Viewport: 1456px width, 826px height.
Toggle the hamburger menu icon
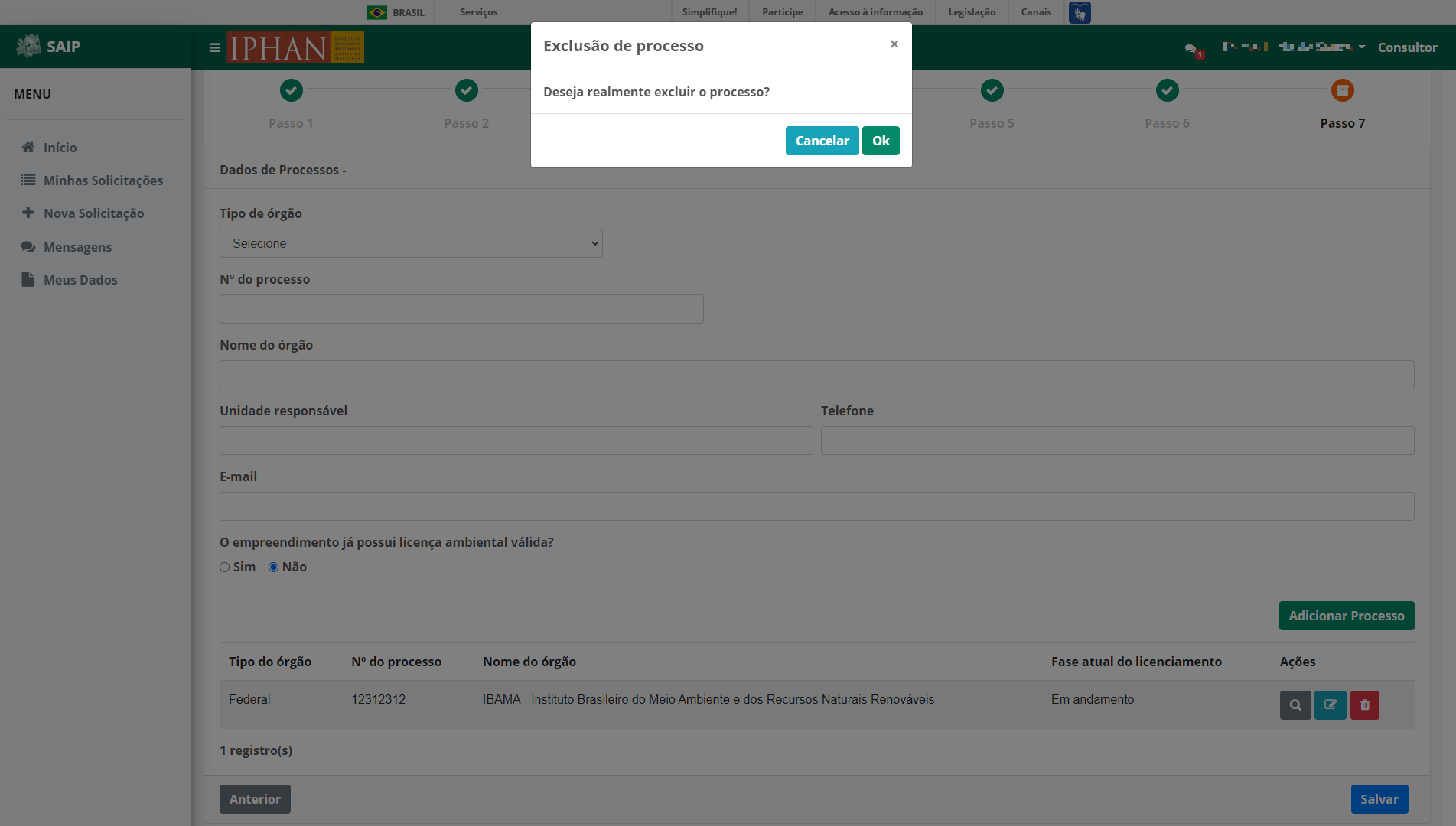[215, 47]
